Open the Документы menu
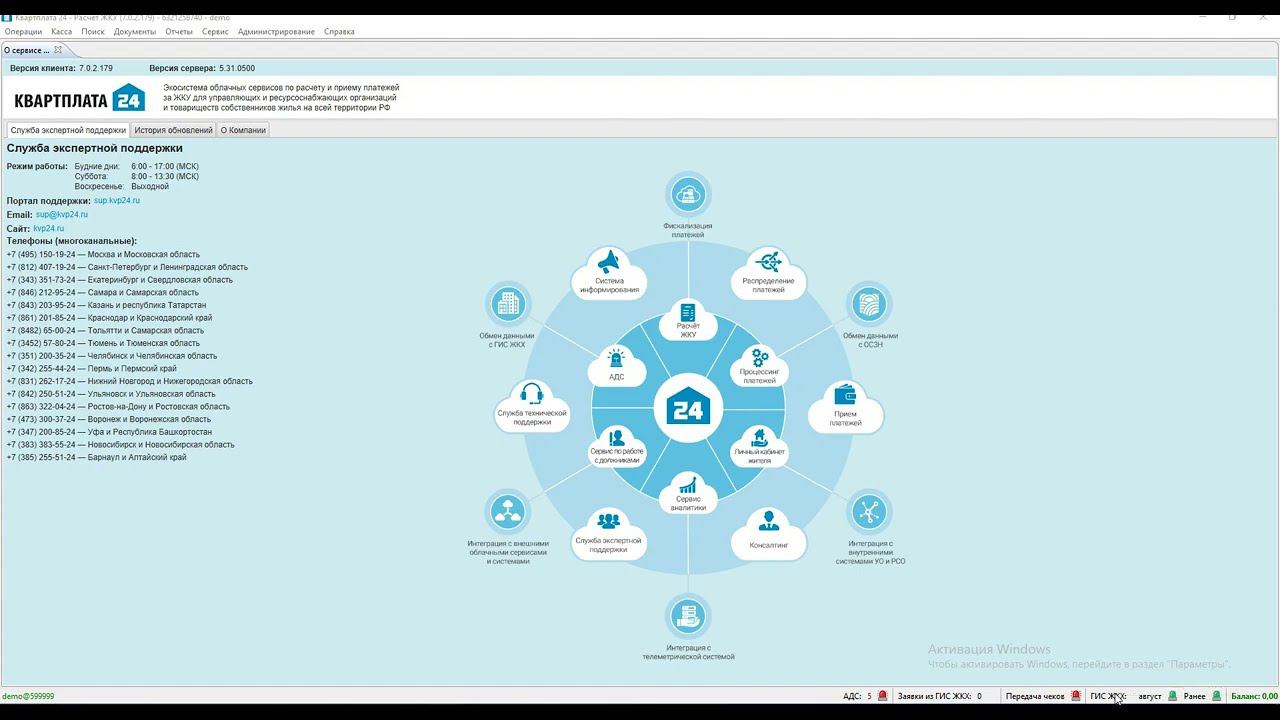1280x720 pixels. (135, 31)
